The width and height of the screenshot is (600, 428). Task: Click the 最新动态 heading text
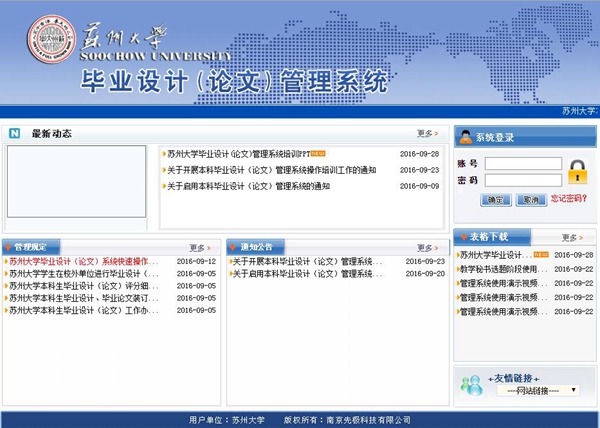click(52, 133)
